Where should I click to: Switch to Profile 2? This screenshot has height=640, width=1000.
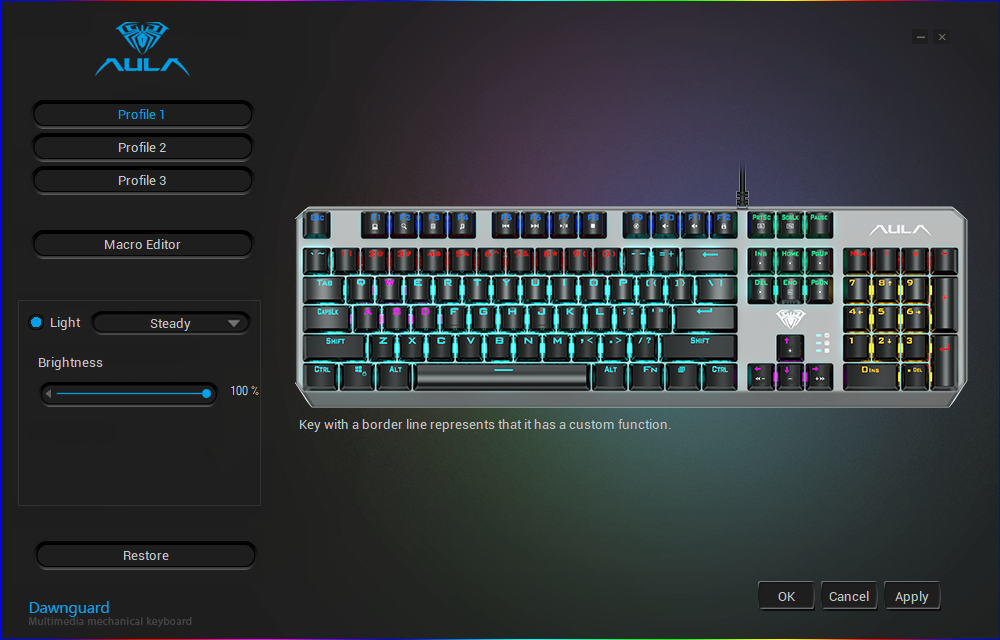(142, 148)
